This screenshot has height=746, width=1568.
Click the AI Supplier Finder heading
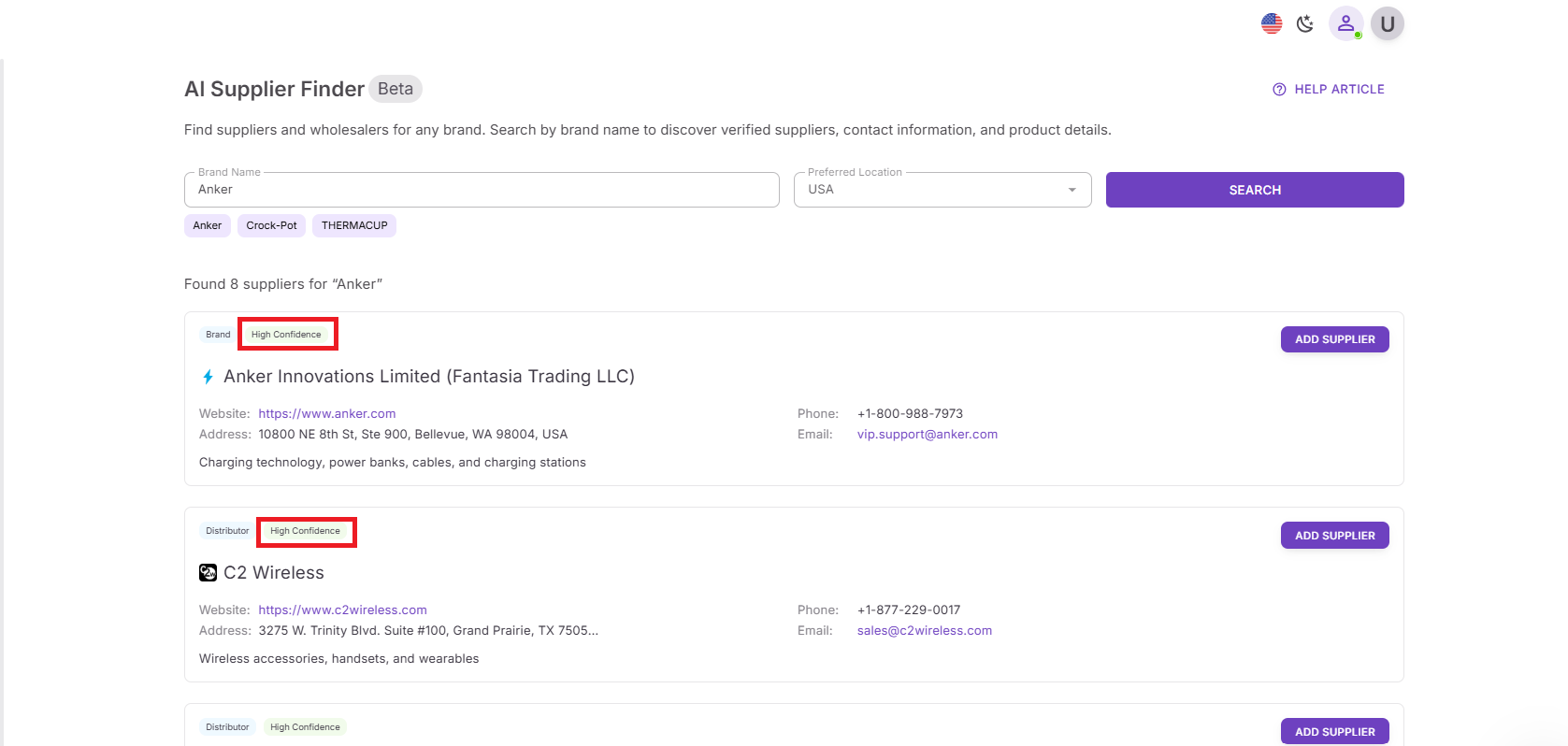pyautogui.click(x=274, y=89)
